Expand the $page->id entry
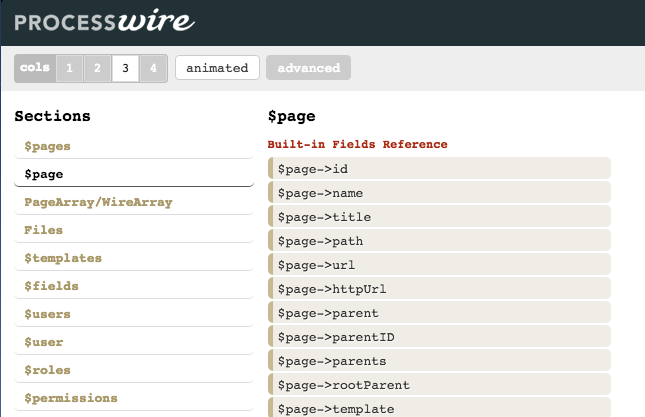 (x=439, y=168)
